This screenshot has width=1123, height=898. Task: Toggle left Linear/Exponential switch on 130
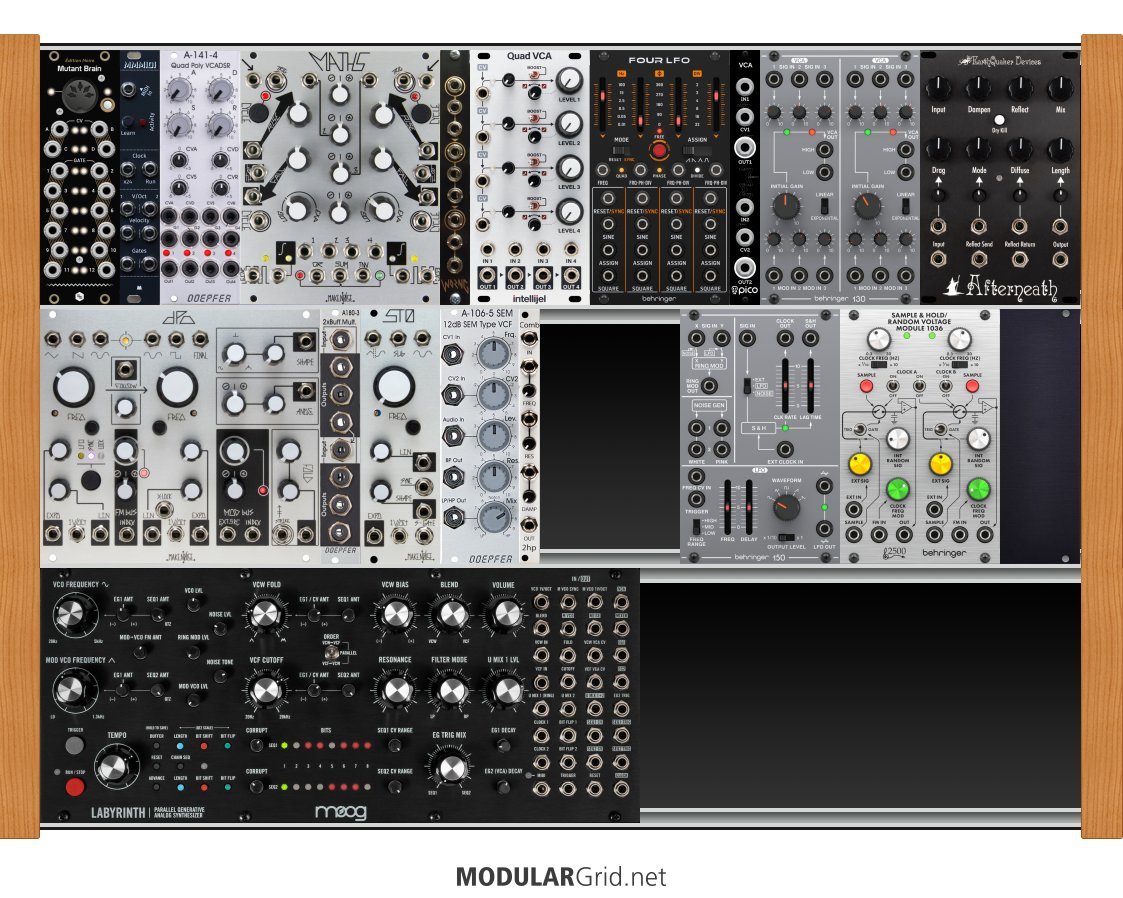pyautogui.click(x=824, y=206)
